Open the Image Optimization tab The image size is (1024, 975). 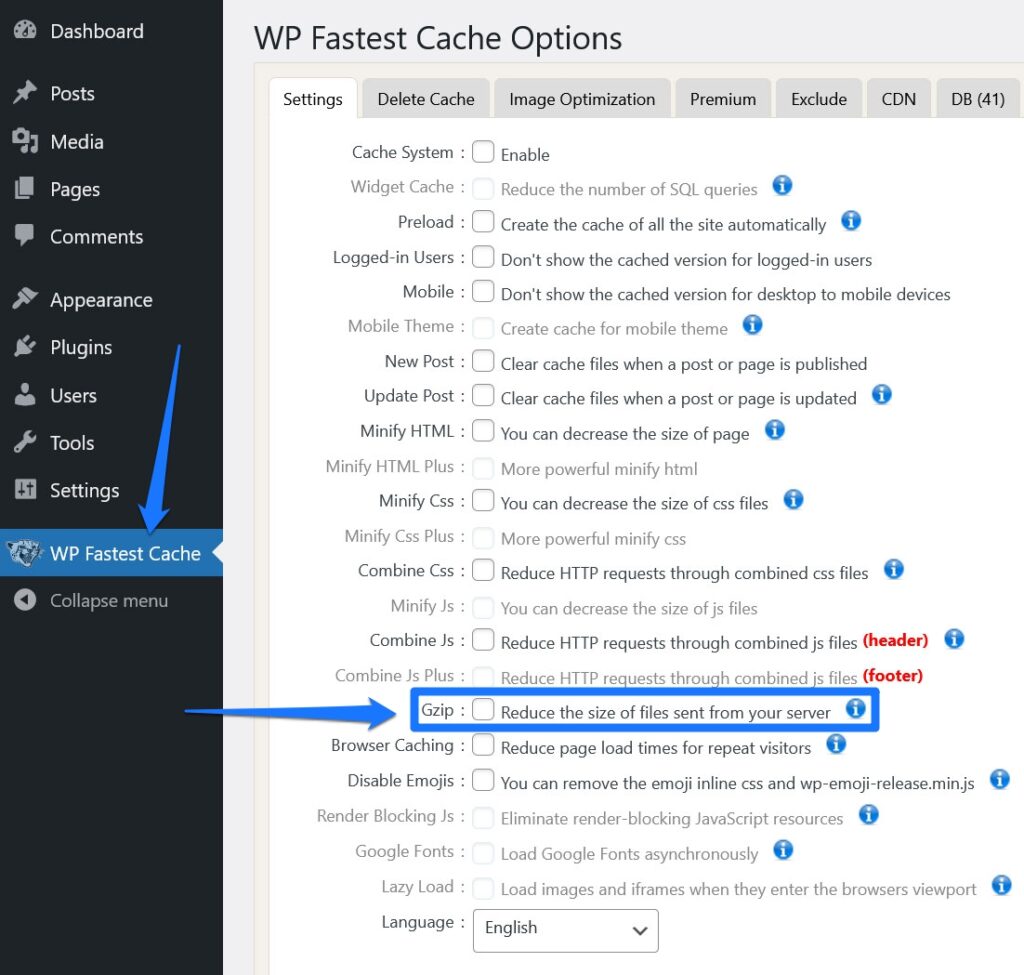click(x=582, y=99)
